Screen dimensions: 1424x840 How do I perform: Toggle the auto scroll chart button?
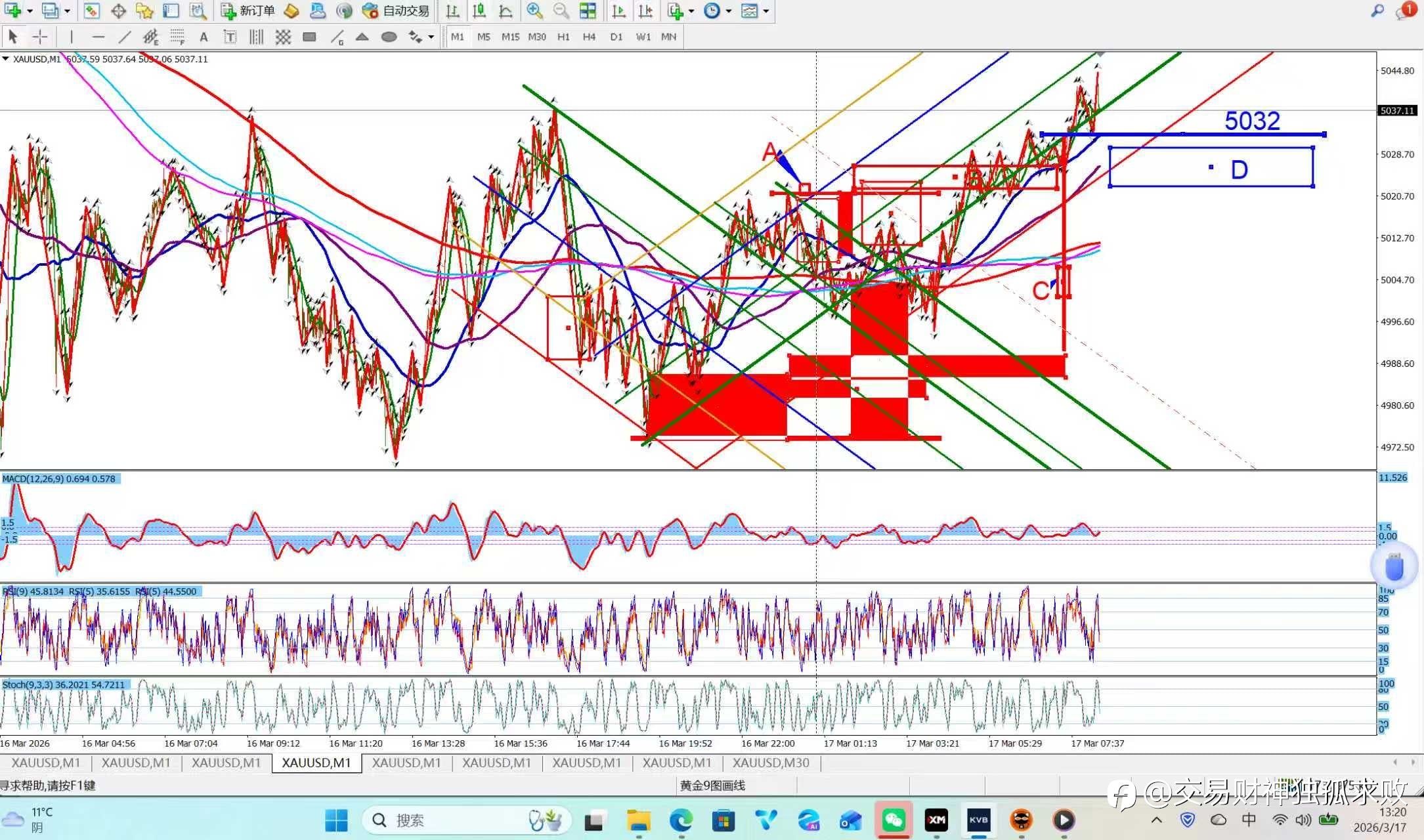click(618, 10)
